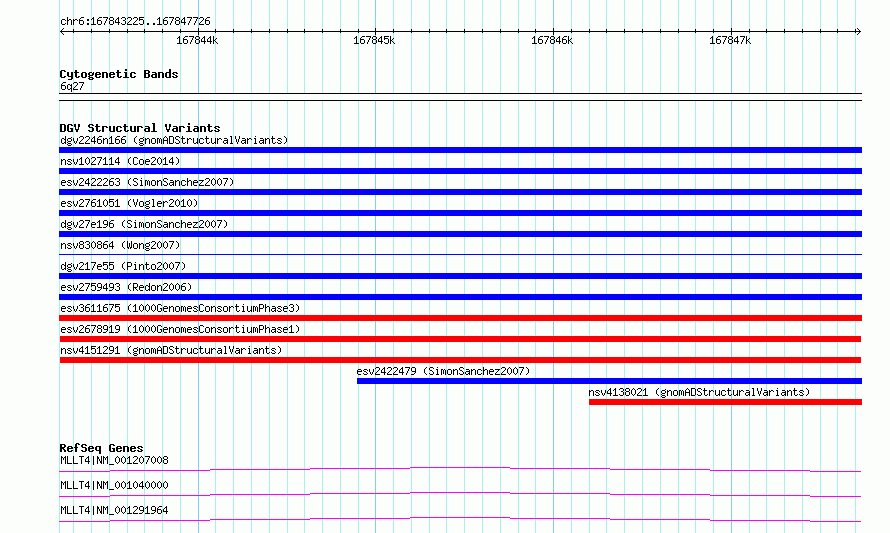Click the blue bar under nsv1027114
Image resolution: width=890 pixels, height=533 pixels.
(x=460, y=171)
